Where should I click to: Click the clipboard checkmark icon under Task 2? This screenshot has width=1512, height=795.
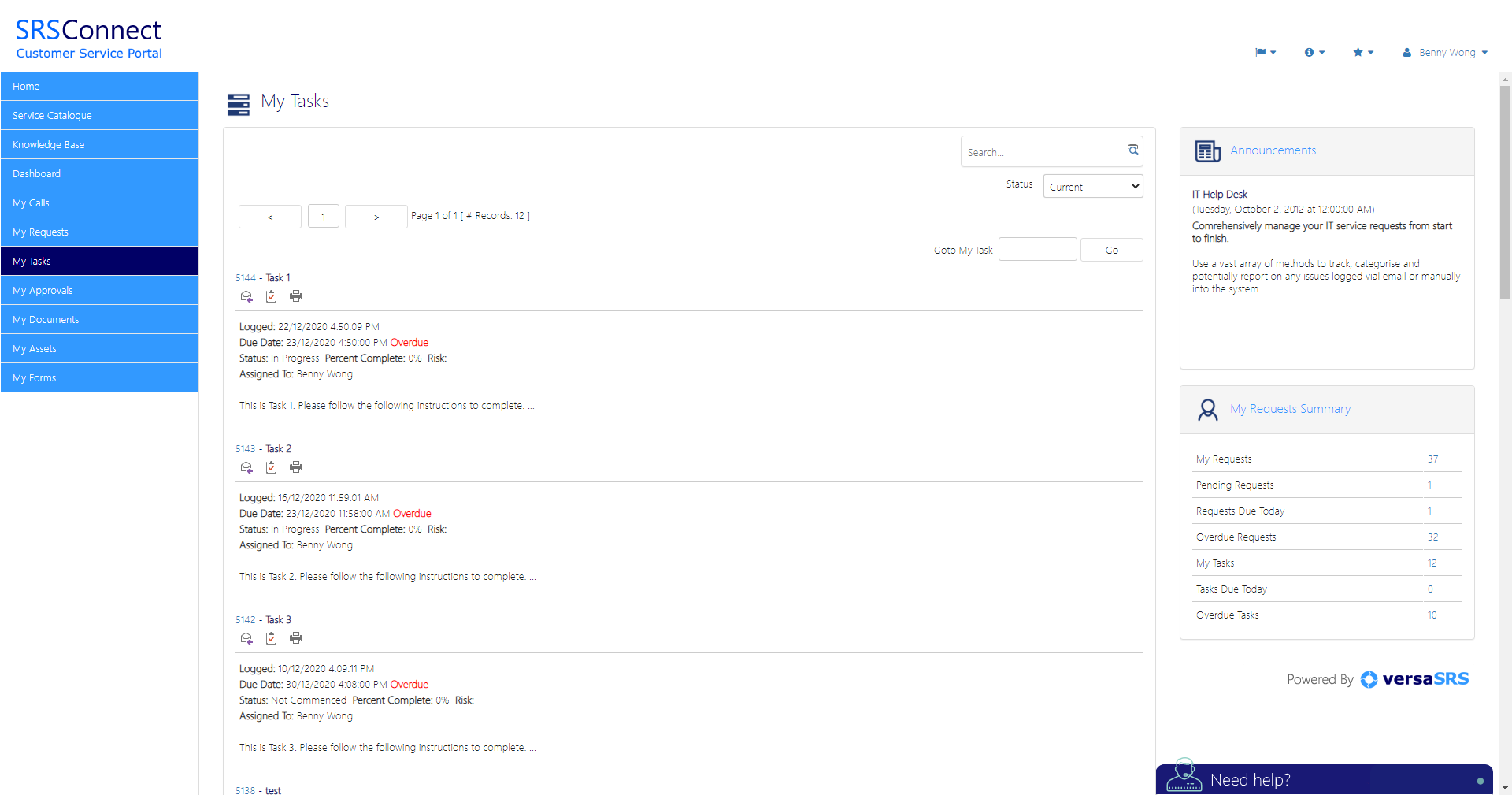(271, 467)
